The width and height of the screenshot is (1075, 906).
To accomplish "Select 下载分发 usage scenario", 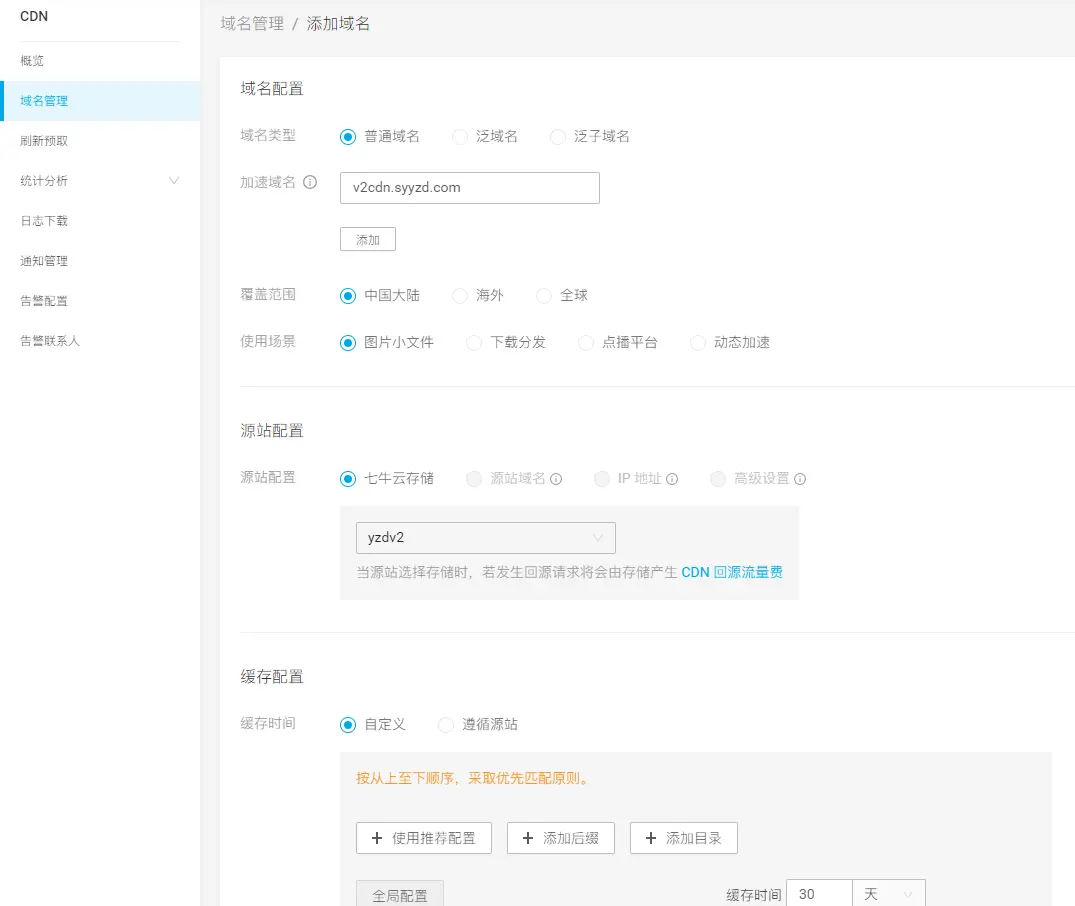I will click(x=474, y=343).
